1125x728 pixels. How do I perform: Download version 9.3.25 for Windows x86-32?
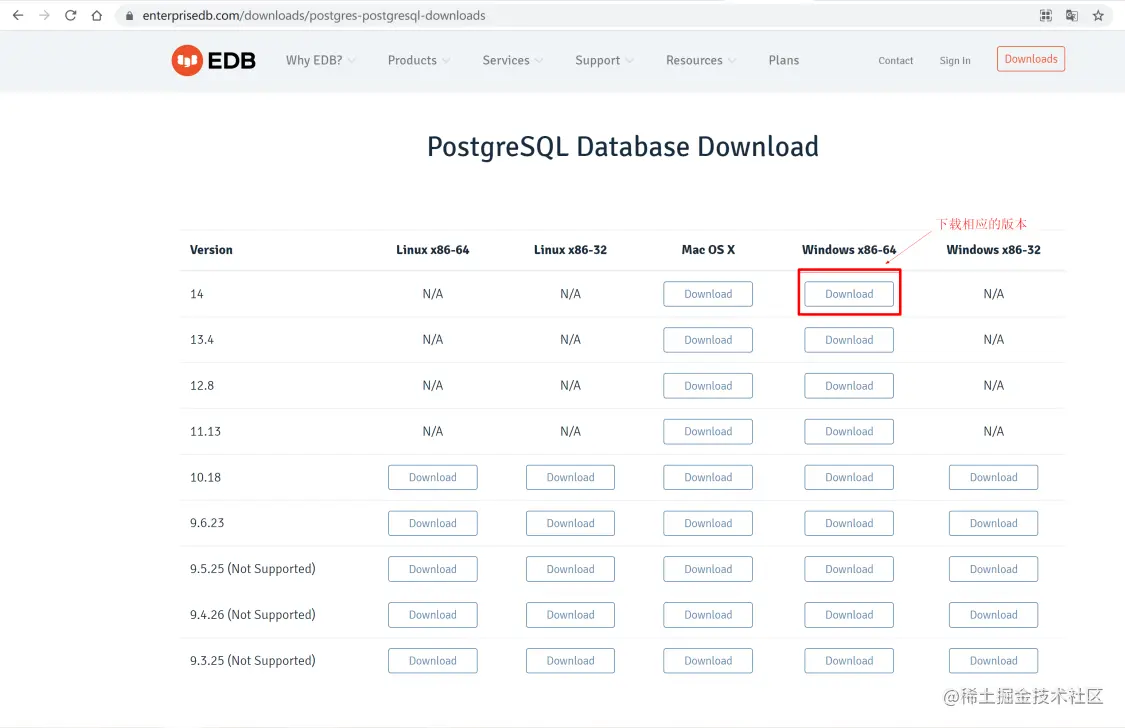(994, 661)
